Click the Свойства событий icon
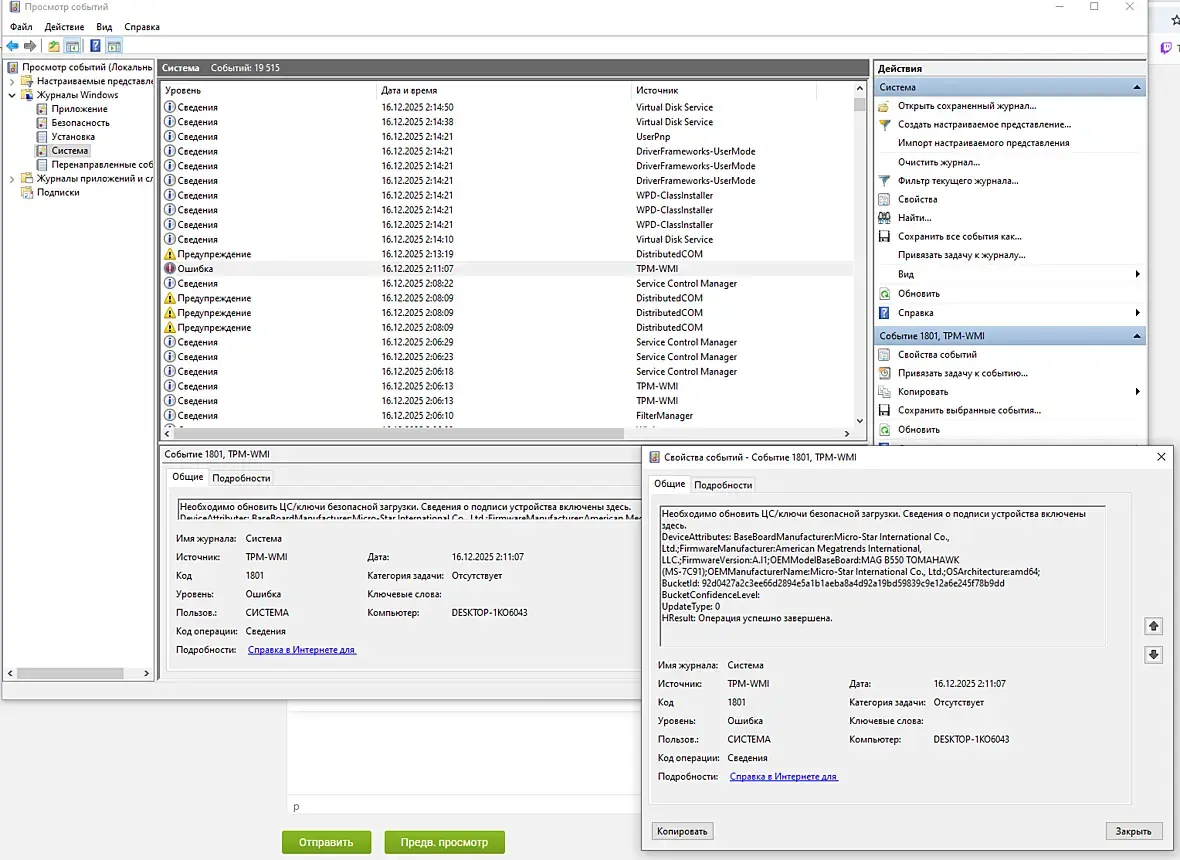1180x860 pixels. tap(885, 354)
